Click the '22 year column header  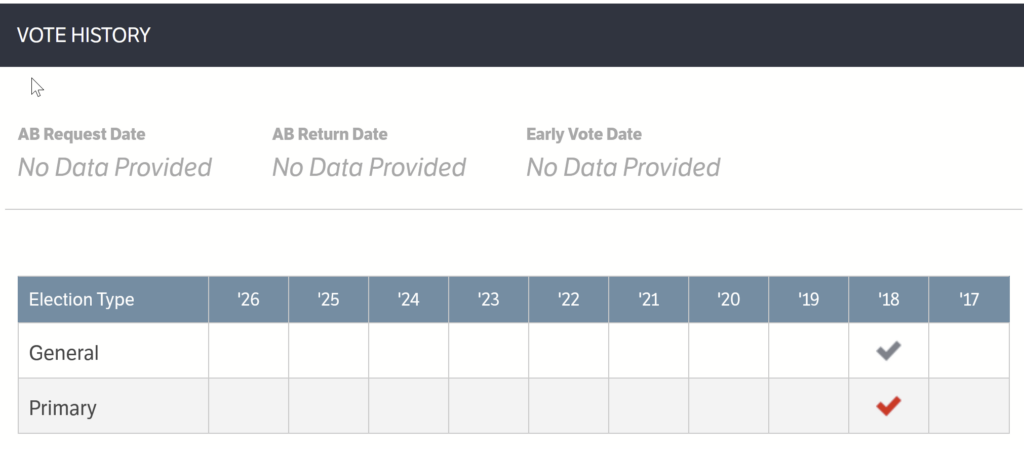(568, 299)
